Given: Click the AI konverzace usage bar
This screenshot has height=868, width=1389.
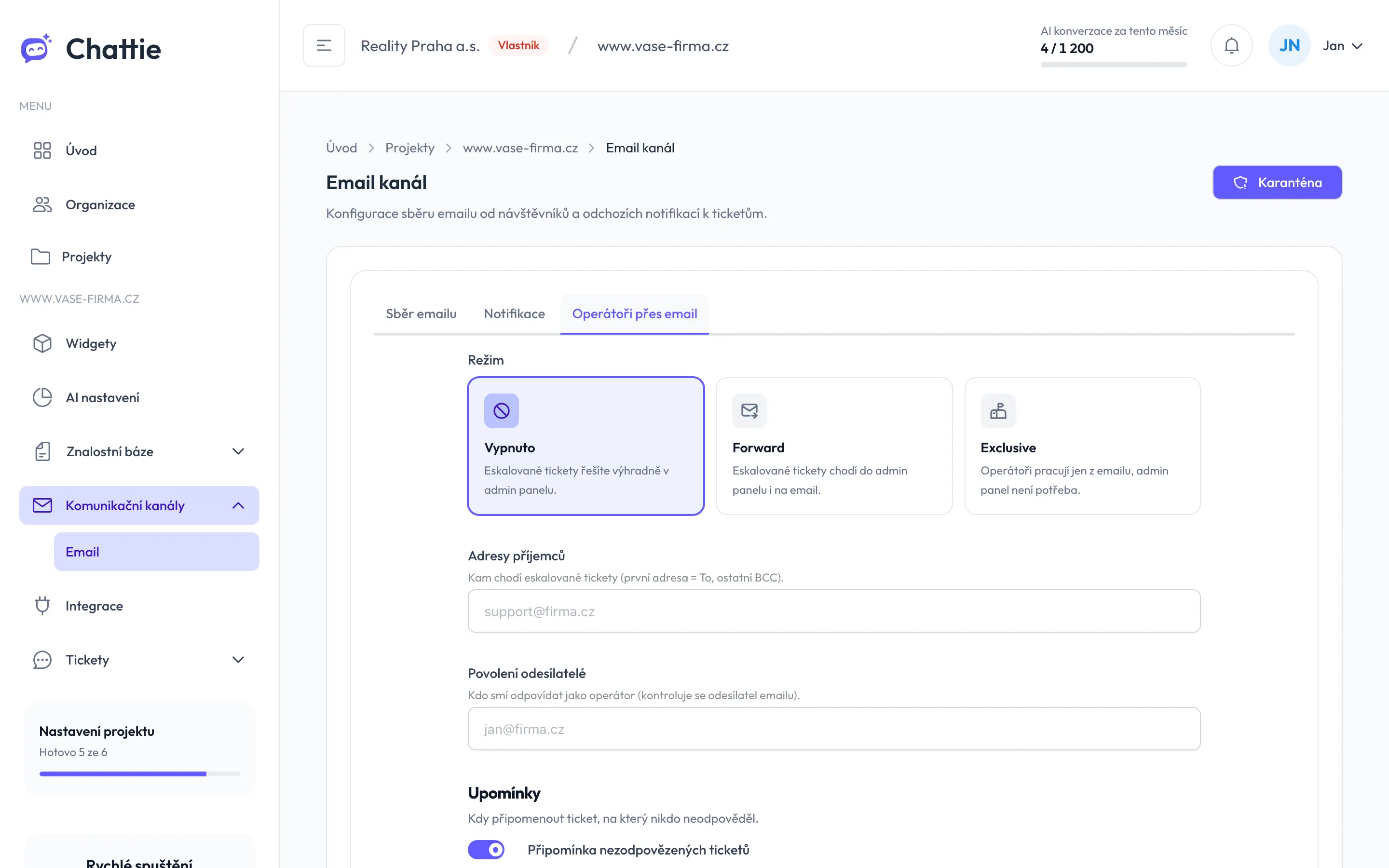Looking at the screenshot, I should [x=1114, y=64].
